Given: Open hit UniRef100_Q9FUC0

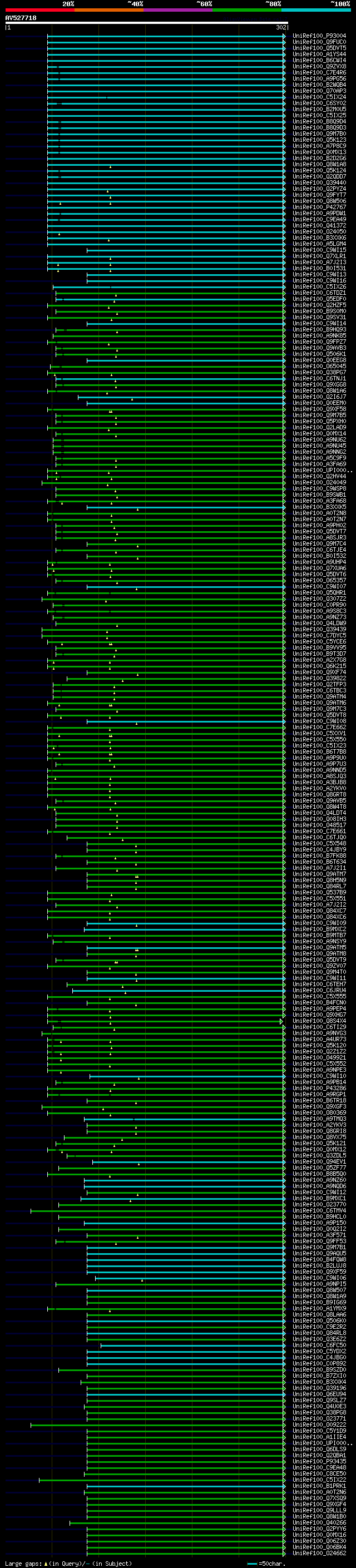Looking at the screenshot, I should point(319,42).
